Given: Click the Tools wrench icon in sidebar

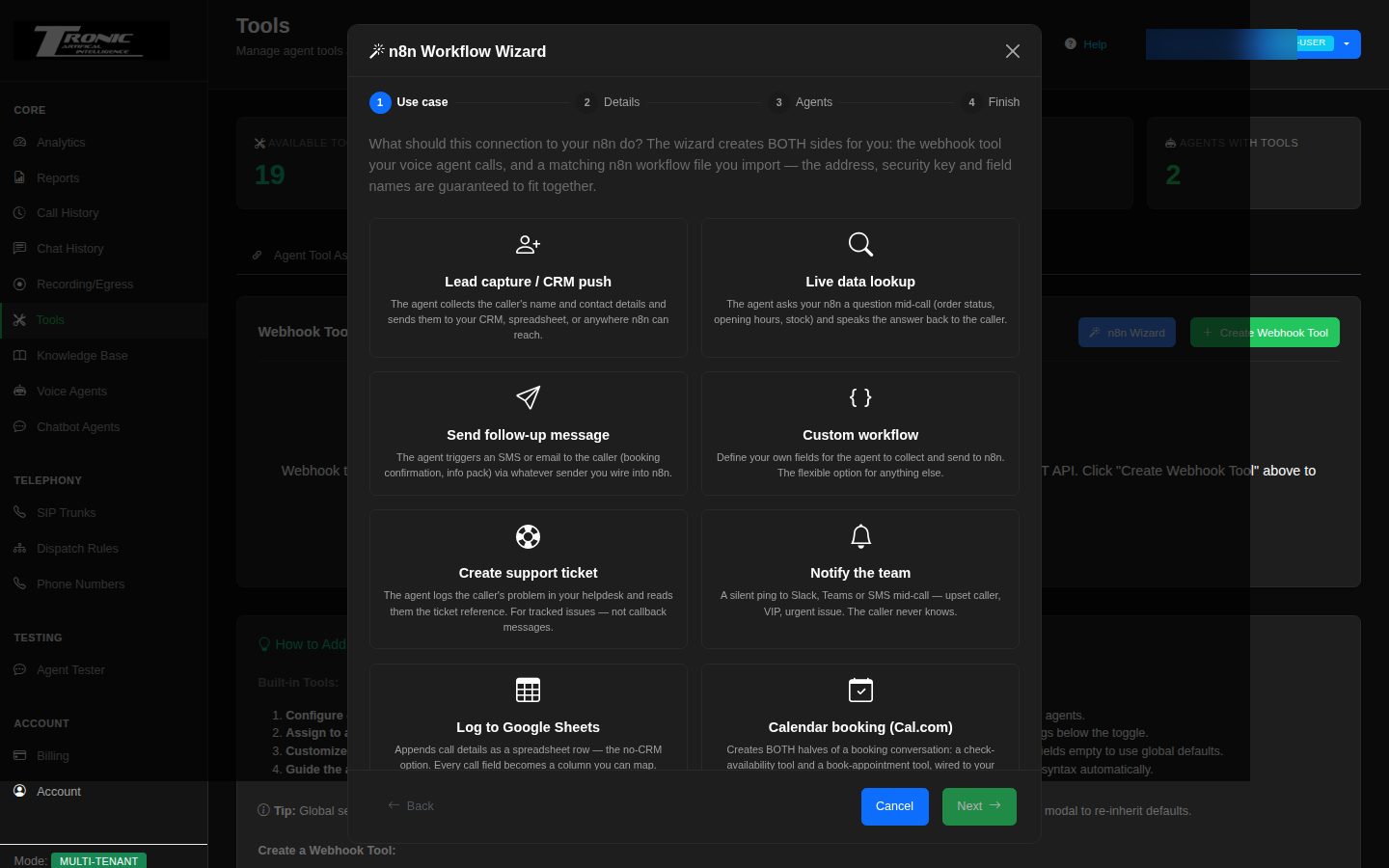Looking at the screenshot, I should [x=20, y=319].
